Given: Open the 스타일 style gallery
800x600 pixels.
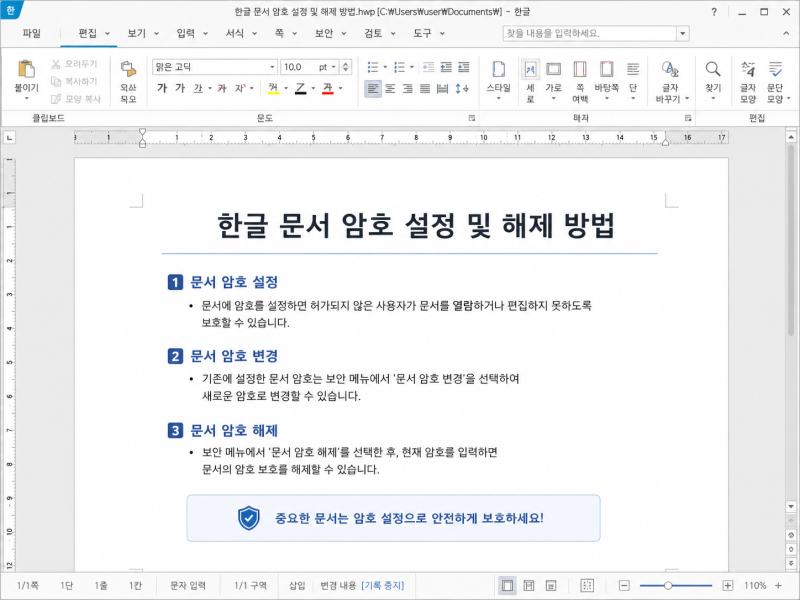Looking at the screenshot, I should tap(498, 80).
